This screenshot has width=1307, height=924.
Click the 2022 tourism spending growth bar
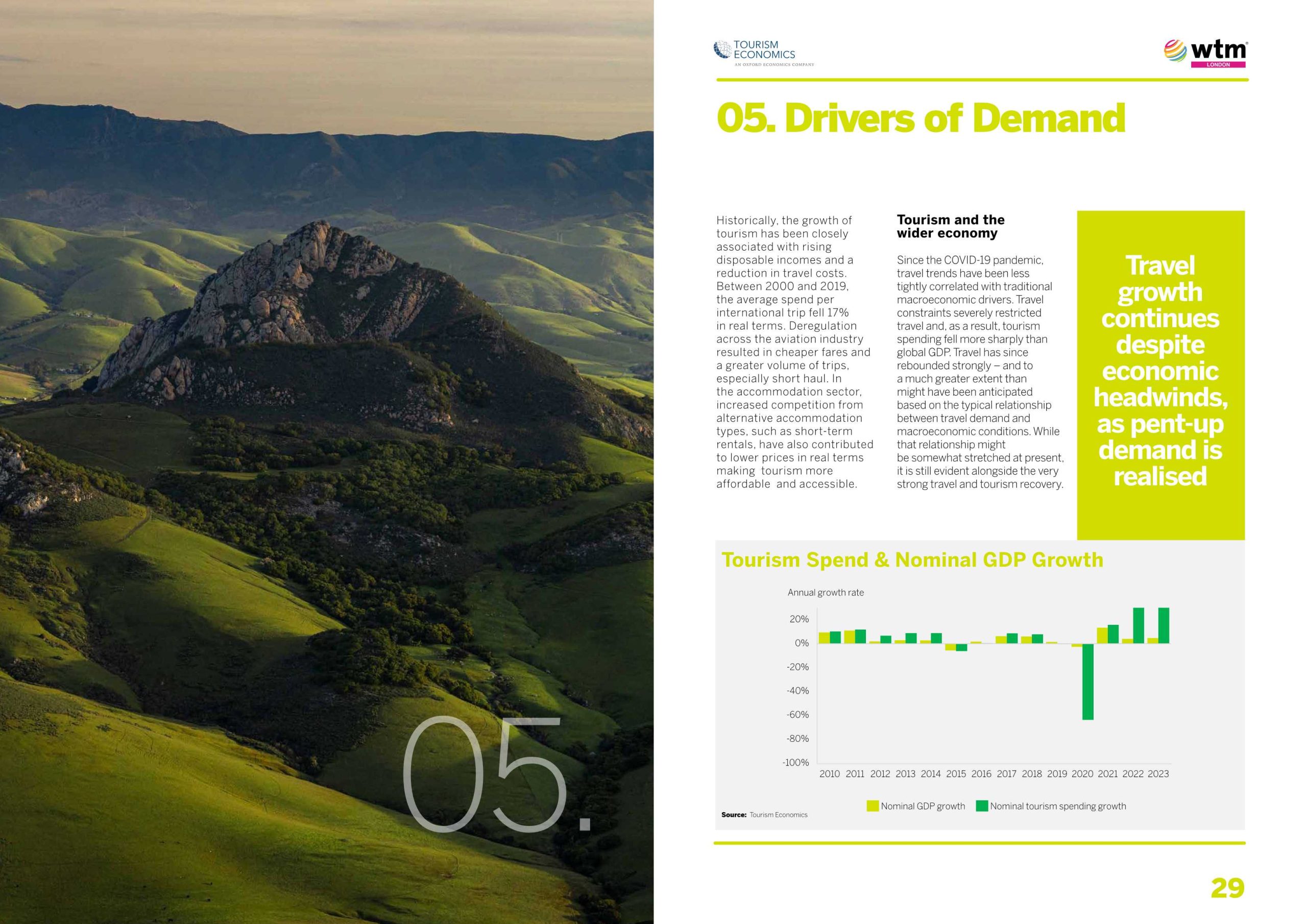click(1138, 626)
